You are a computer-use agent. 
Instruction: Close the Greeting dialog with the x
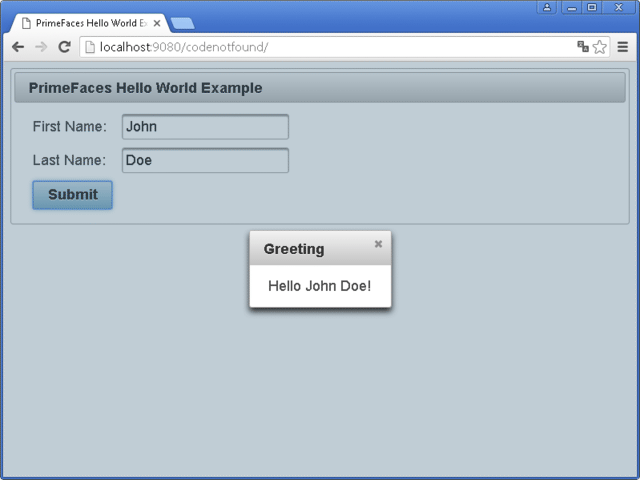click(378, 244)
